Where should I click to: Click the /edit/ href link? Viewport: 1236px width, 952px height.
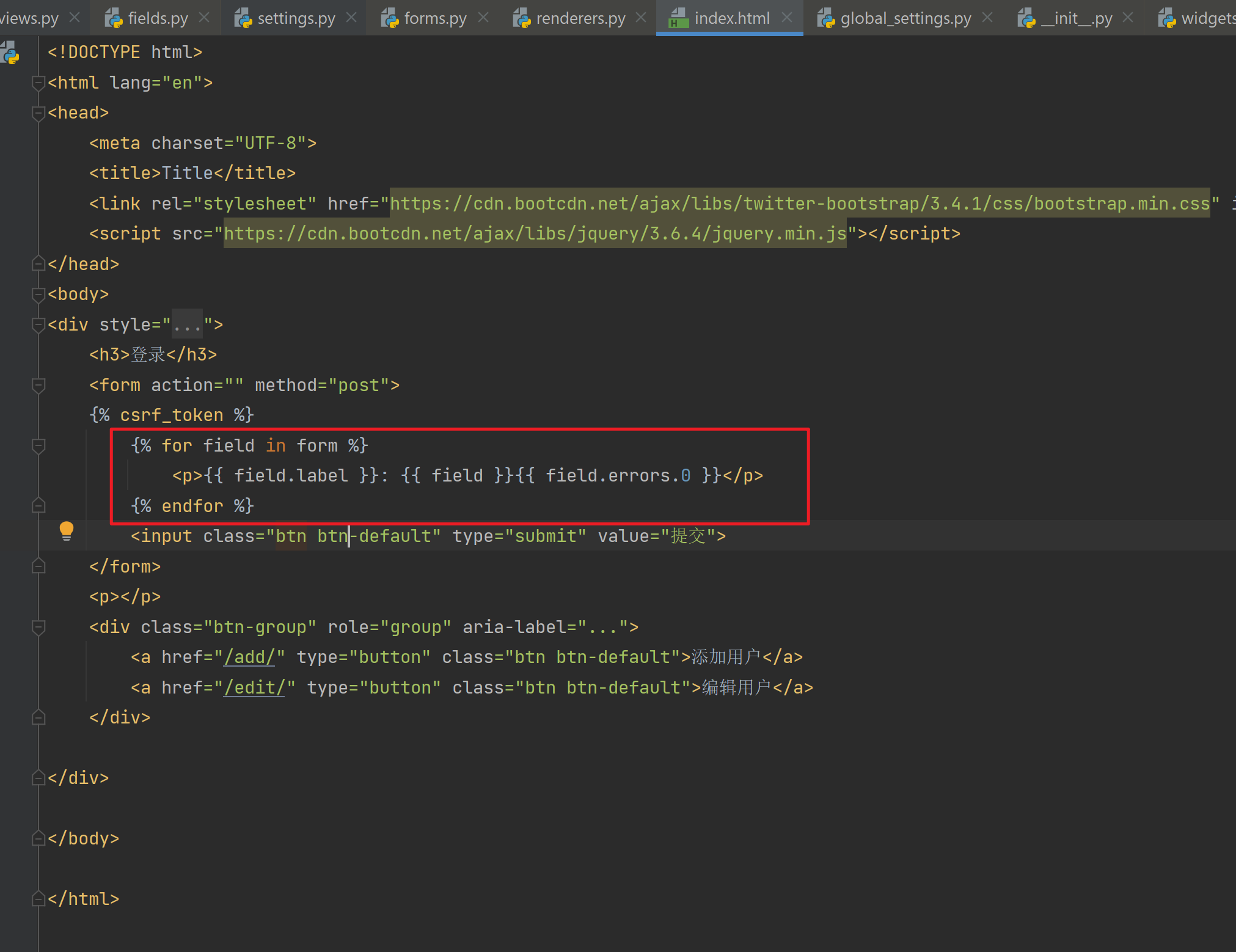coord(254,688)
